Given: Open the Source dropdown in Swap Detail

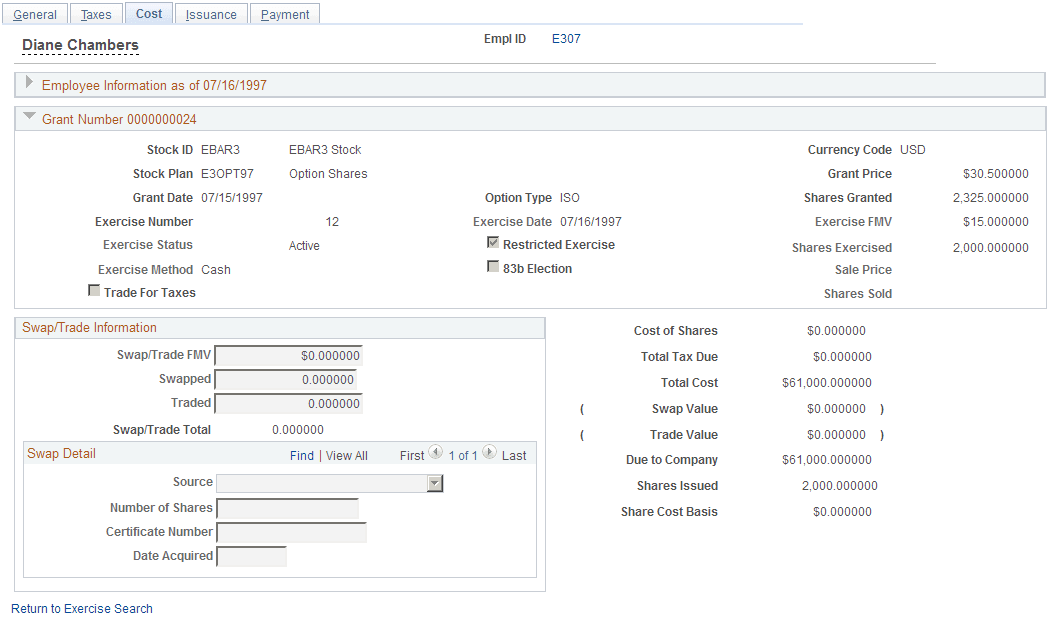Looking at the screenshot, I should 433,483.
